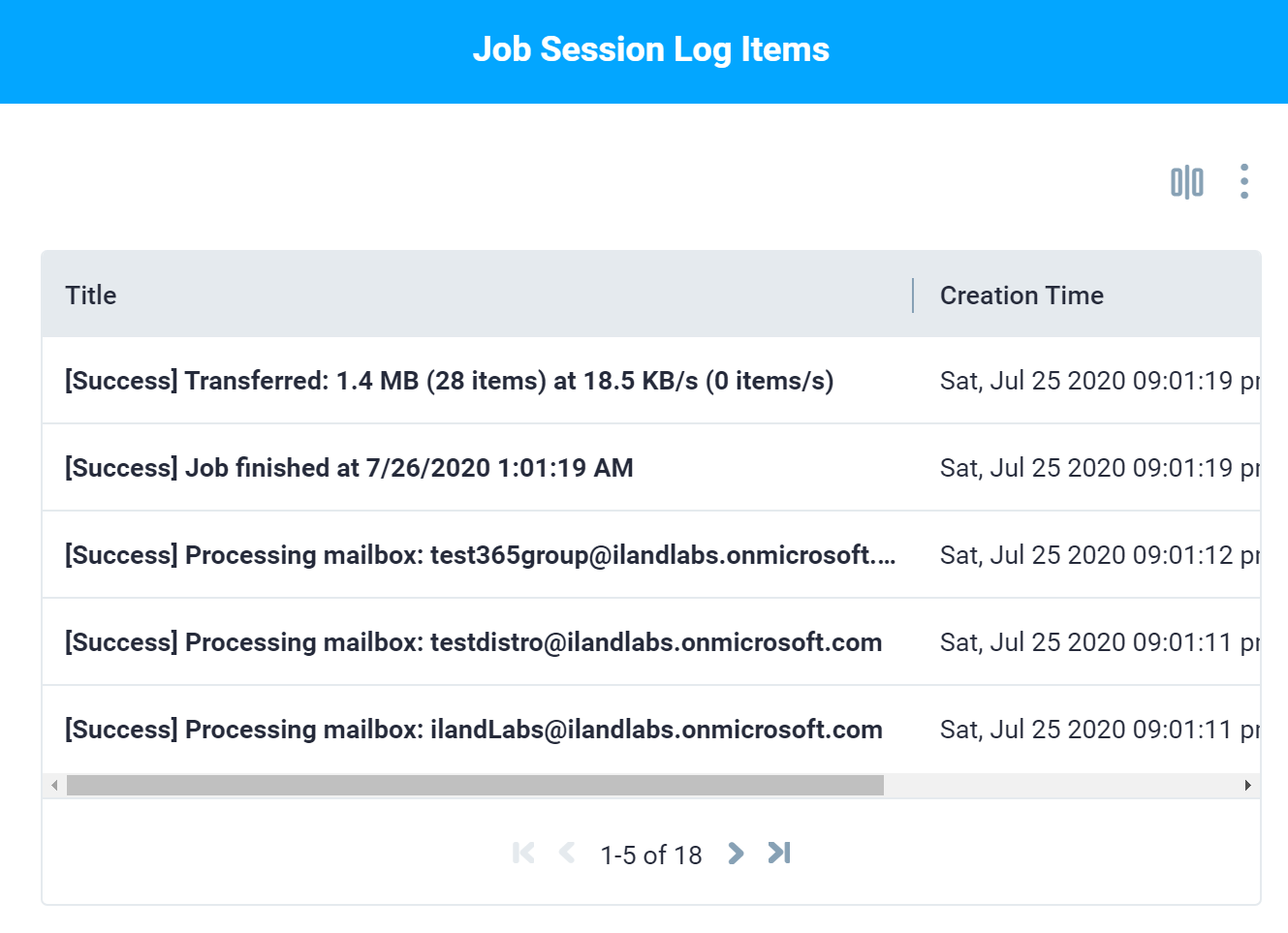Click the horizontal scrollbar thumb
Image resolution: width=1288 pixels, height=933 pixels.
coord(475,785)
